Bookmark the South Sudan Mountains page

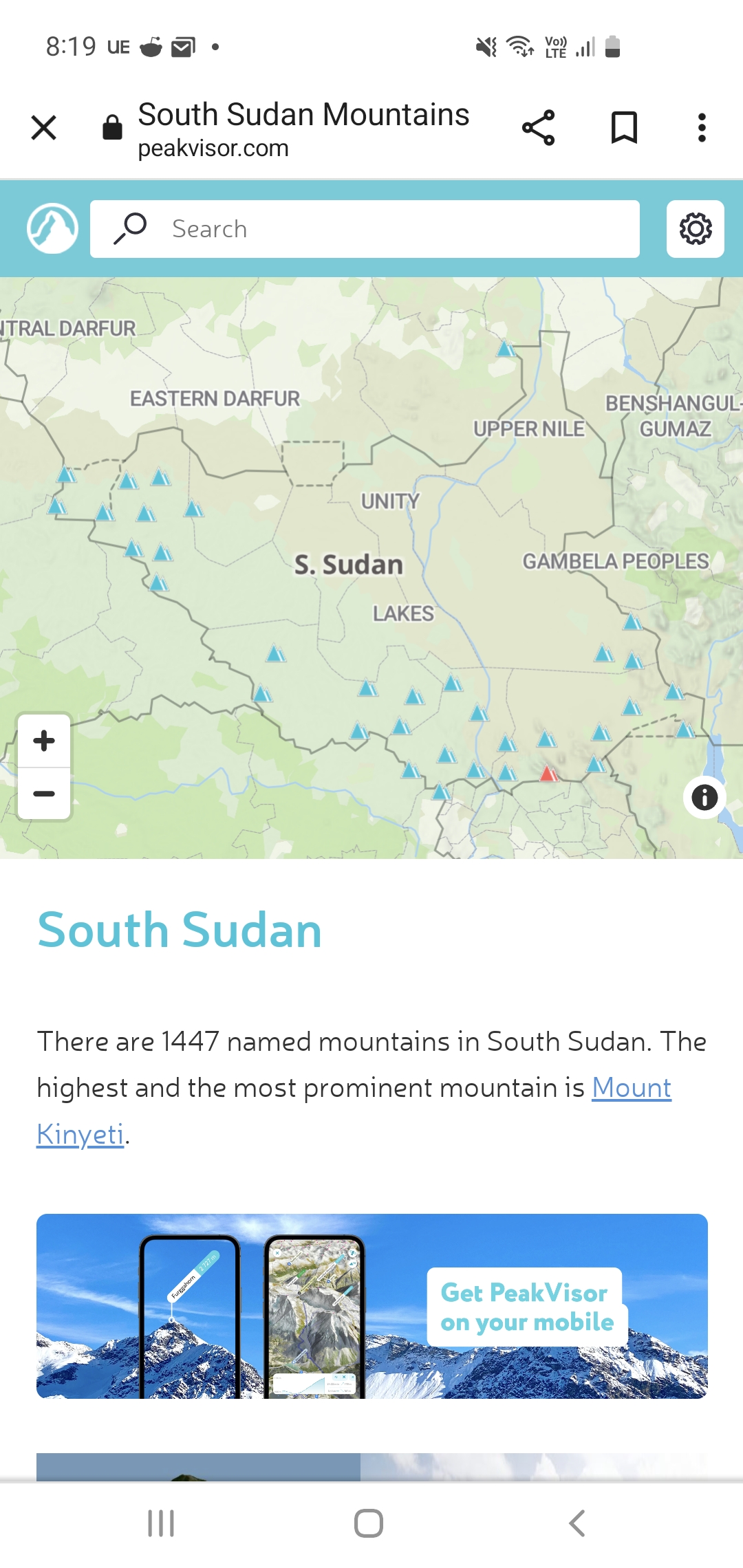624,128
